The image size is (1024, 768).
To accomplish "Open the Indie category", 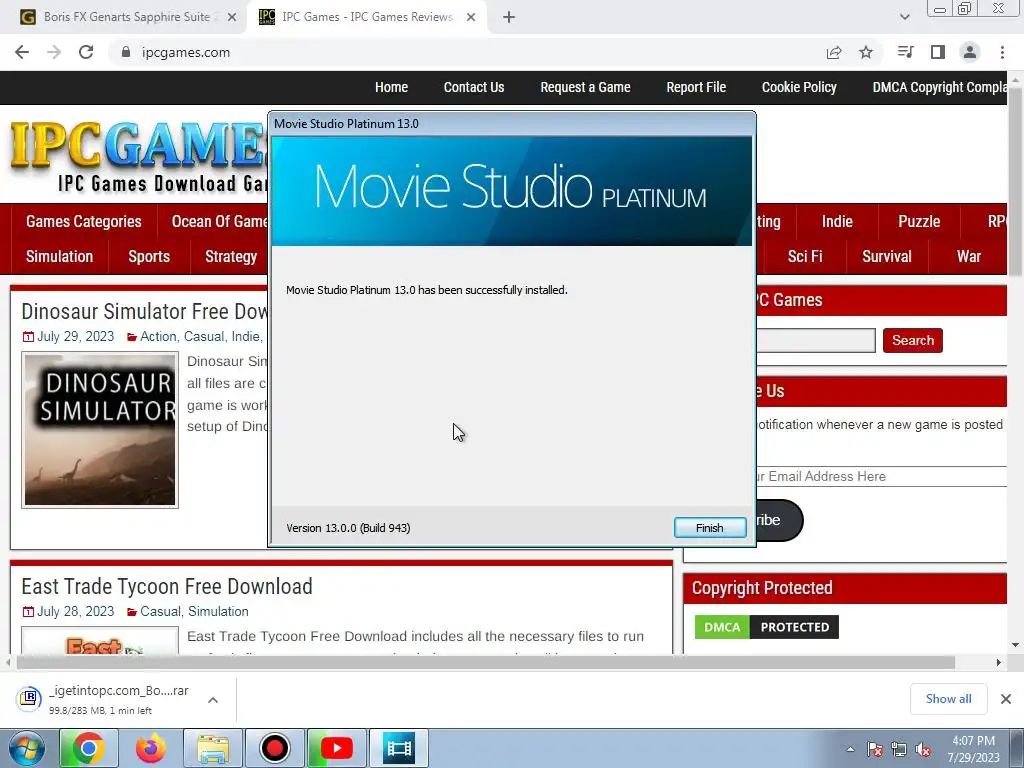I will (837, 221).
